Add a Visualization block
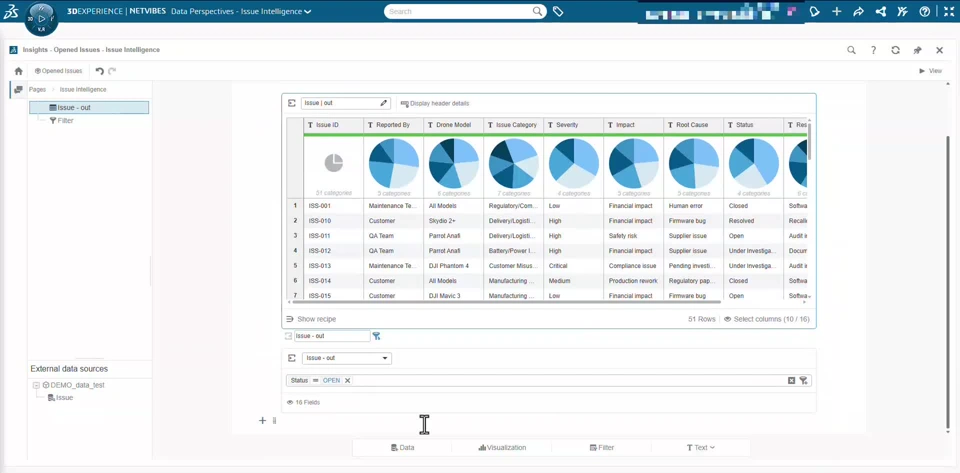 tap(502, 447)
